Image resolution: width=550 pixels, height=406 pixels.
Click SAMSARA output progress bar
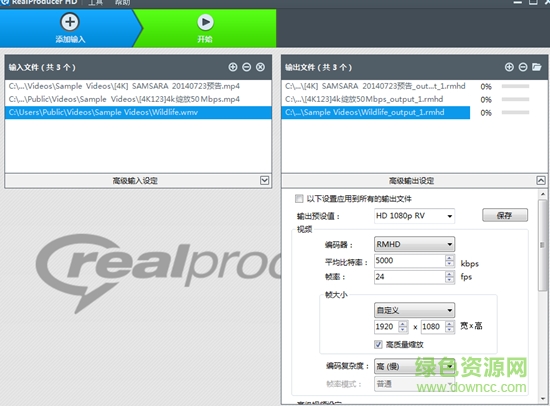[x=515, y=86]
